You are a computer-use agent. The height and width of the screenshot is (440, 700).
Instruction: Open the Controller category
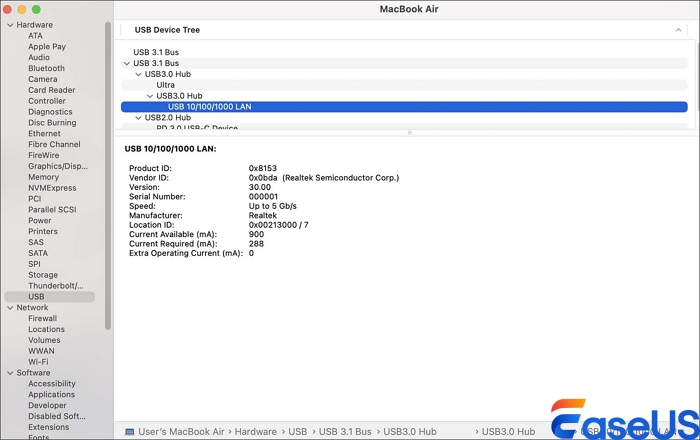pyautogui.click(x=47, y=101)
